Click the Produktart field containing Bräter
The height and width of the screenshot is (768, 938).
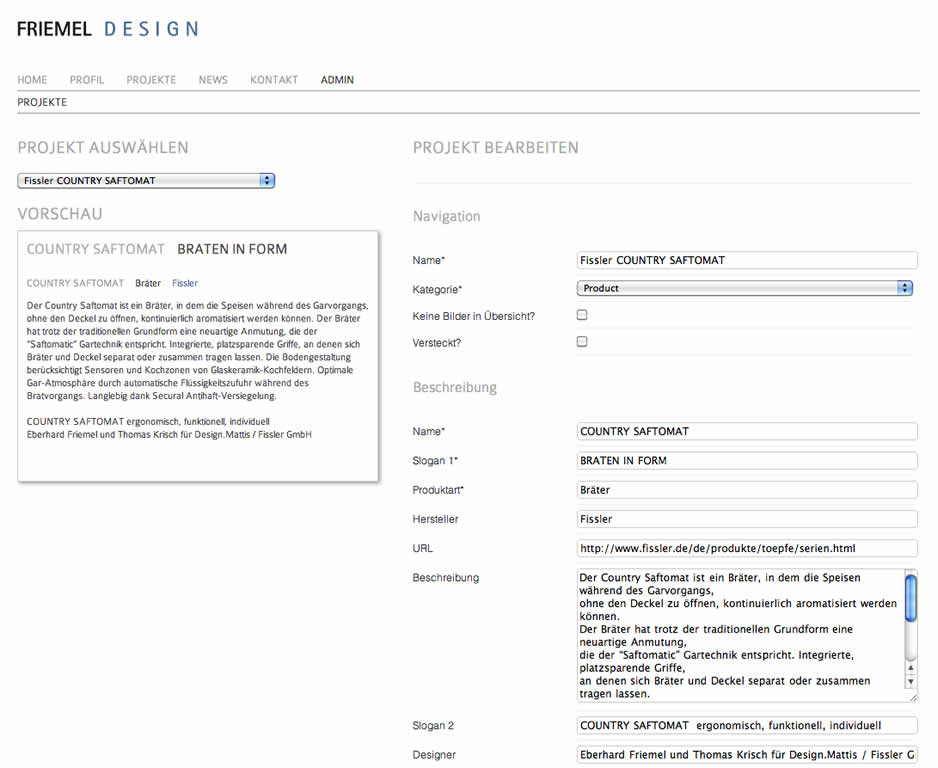click(747, 490)
